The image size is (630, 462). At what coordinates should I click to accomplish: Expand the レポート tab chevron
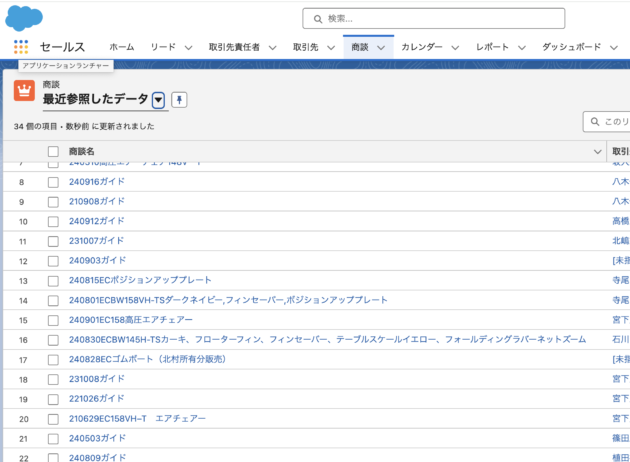click(522, 48)
